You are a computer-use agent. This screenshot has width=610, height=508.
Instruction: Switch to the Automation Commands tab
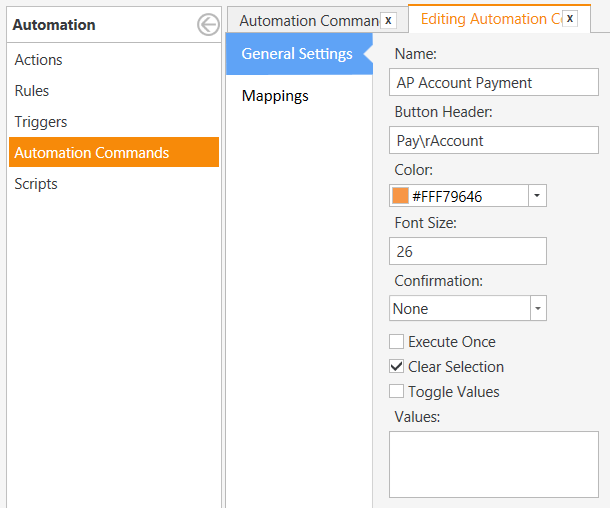(308, 20)
